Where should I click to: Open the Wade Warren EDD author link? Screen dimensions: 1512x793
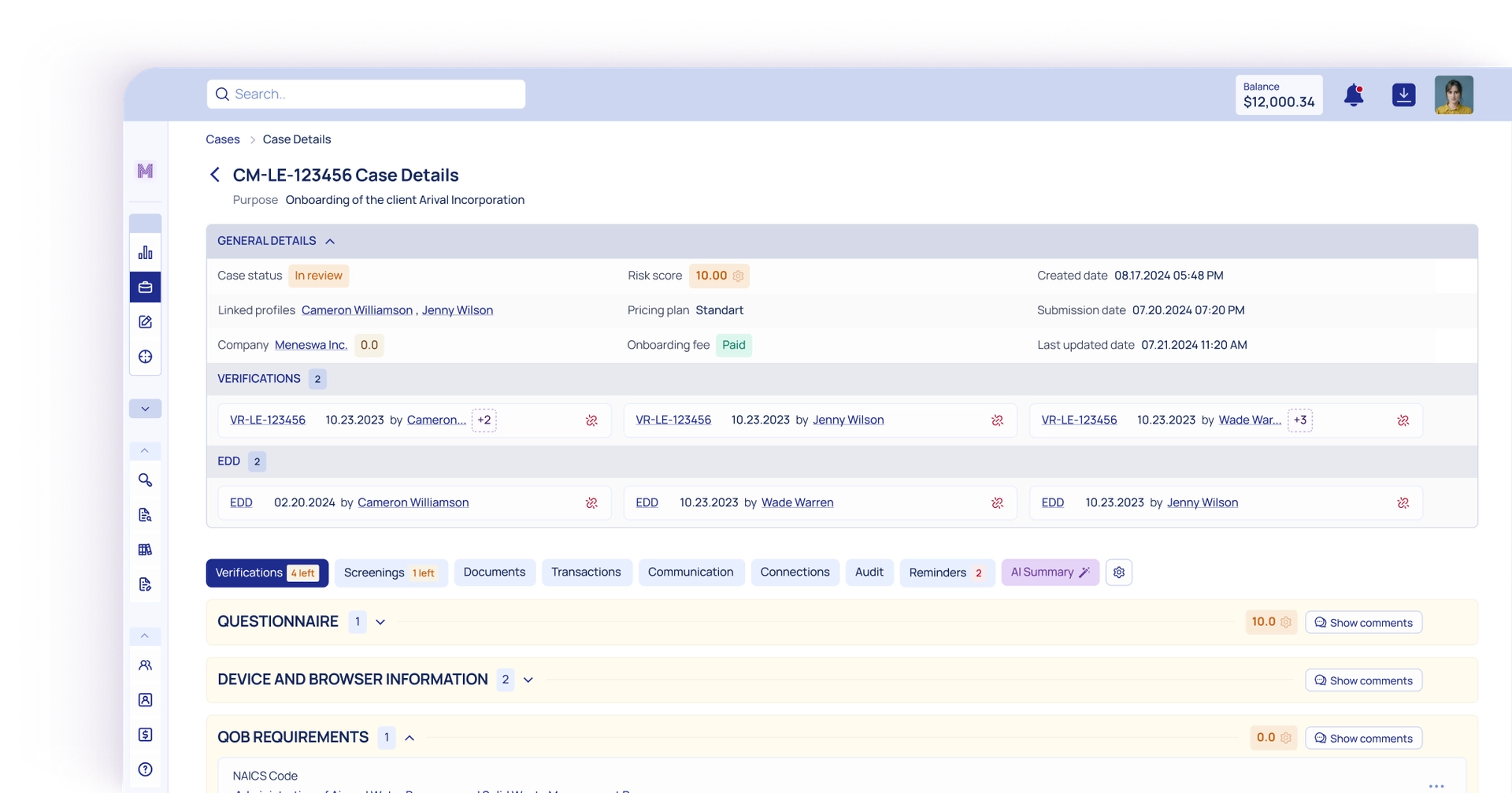[x=797, y=502]
